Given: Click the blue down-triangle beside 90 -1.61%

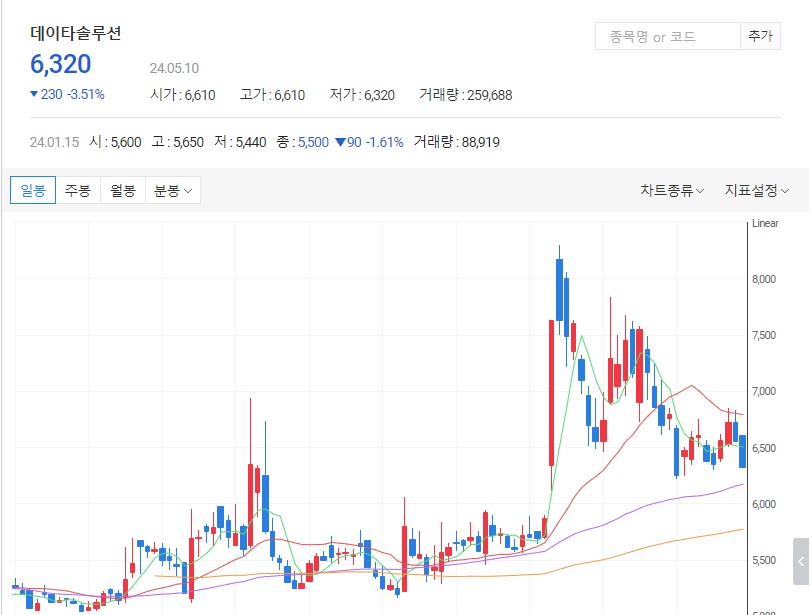Looking at the screenshot, I should [x=340, y=142].
